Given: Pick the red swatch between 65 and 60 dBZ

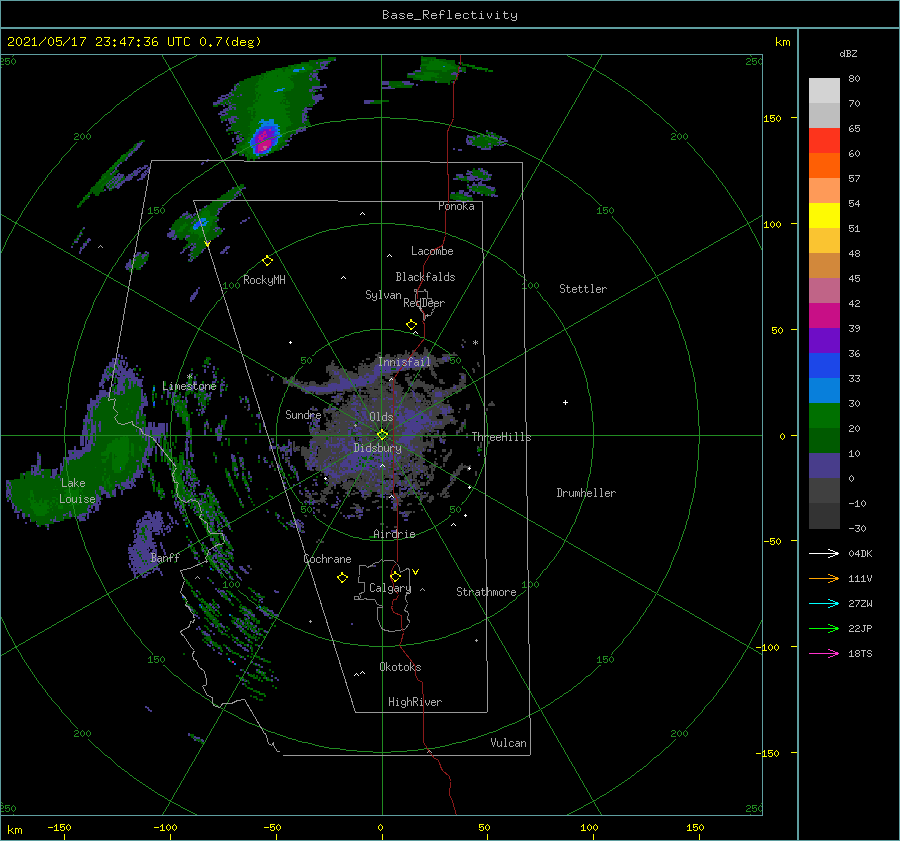Looking at the screenshot, I should 824,141.
